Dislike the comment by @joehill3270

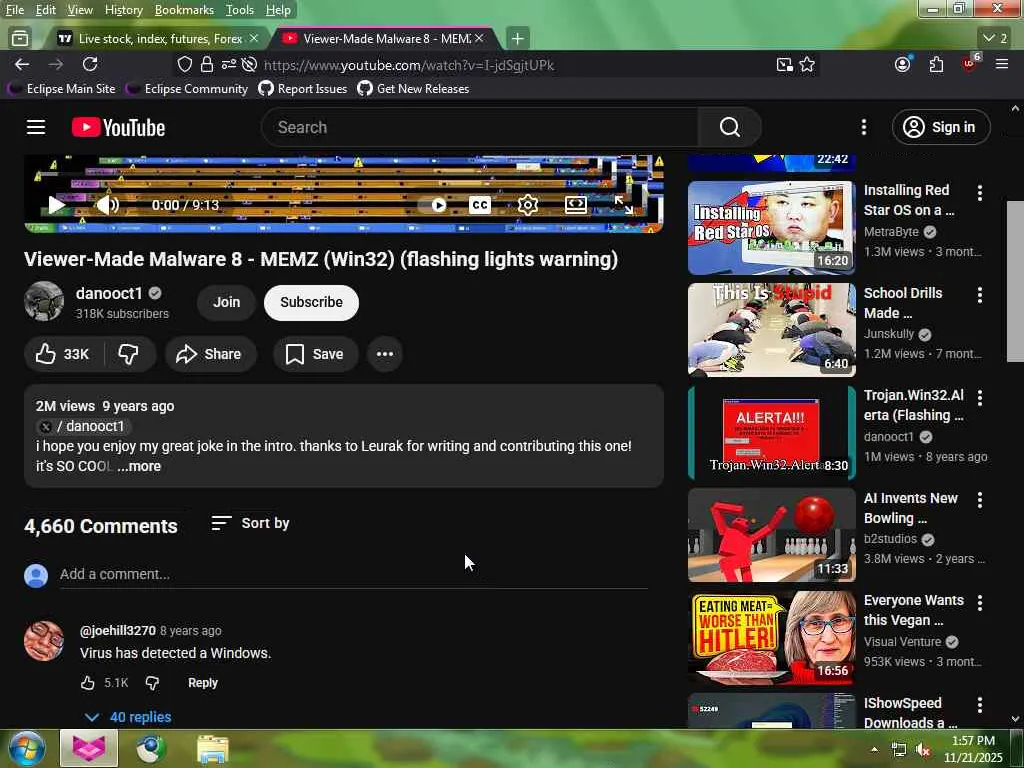pos(152,683)
